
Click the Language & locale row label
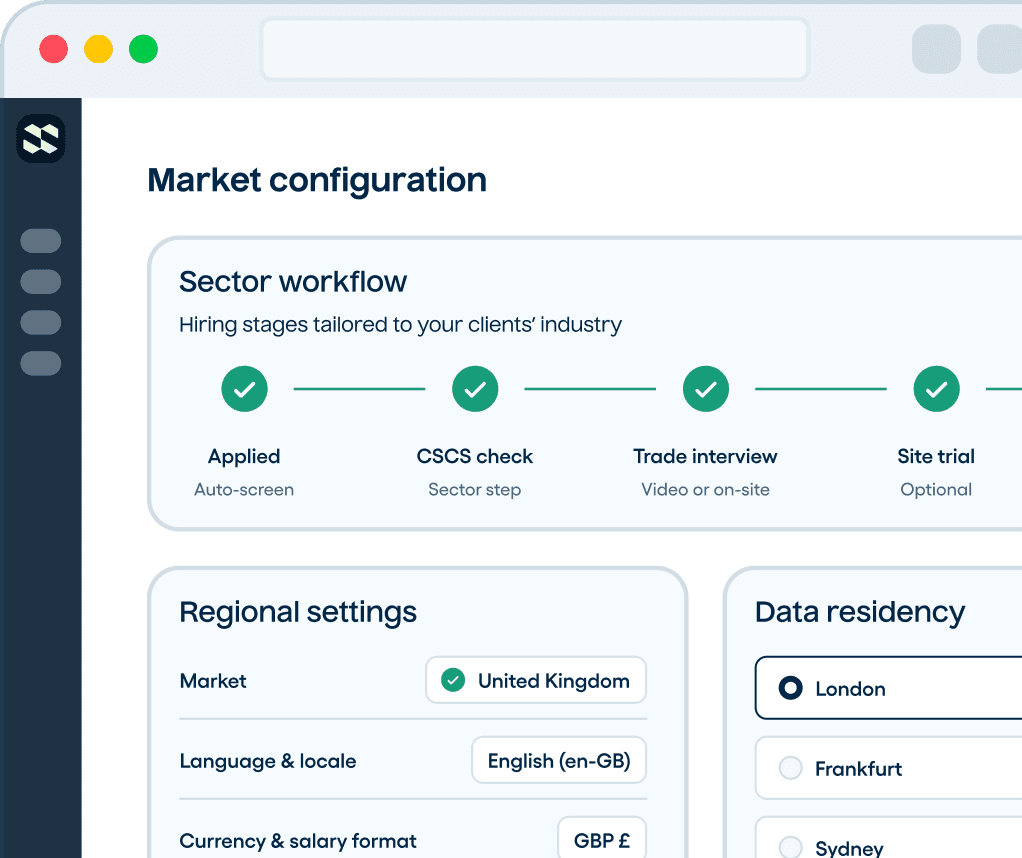coord(268,761)
